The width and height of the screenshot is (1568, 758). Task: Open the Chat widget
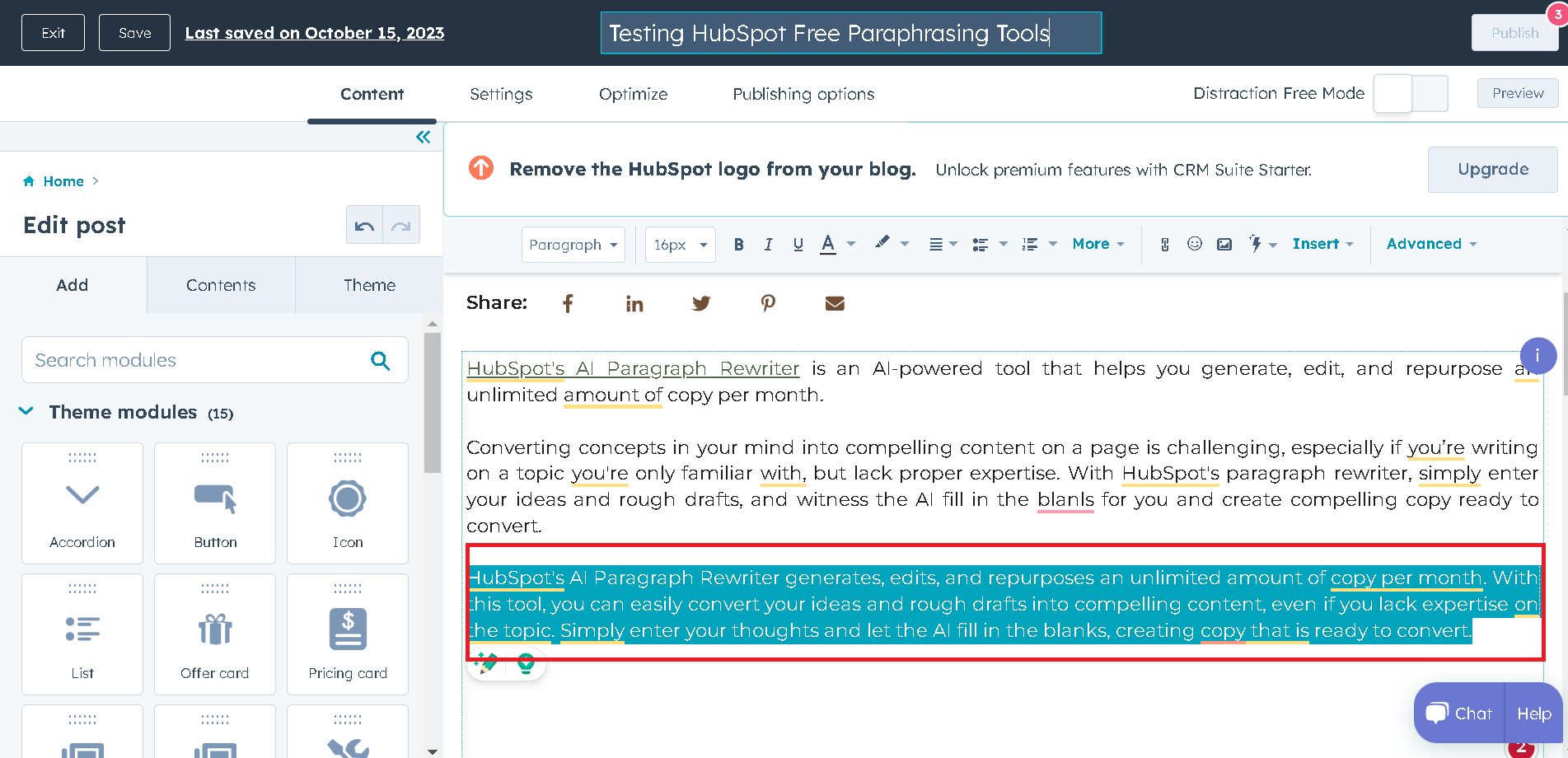pyautogui.click(x=1459, y=714)
